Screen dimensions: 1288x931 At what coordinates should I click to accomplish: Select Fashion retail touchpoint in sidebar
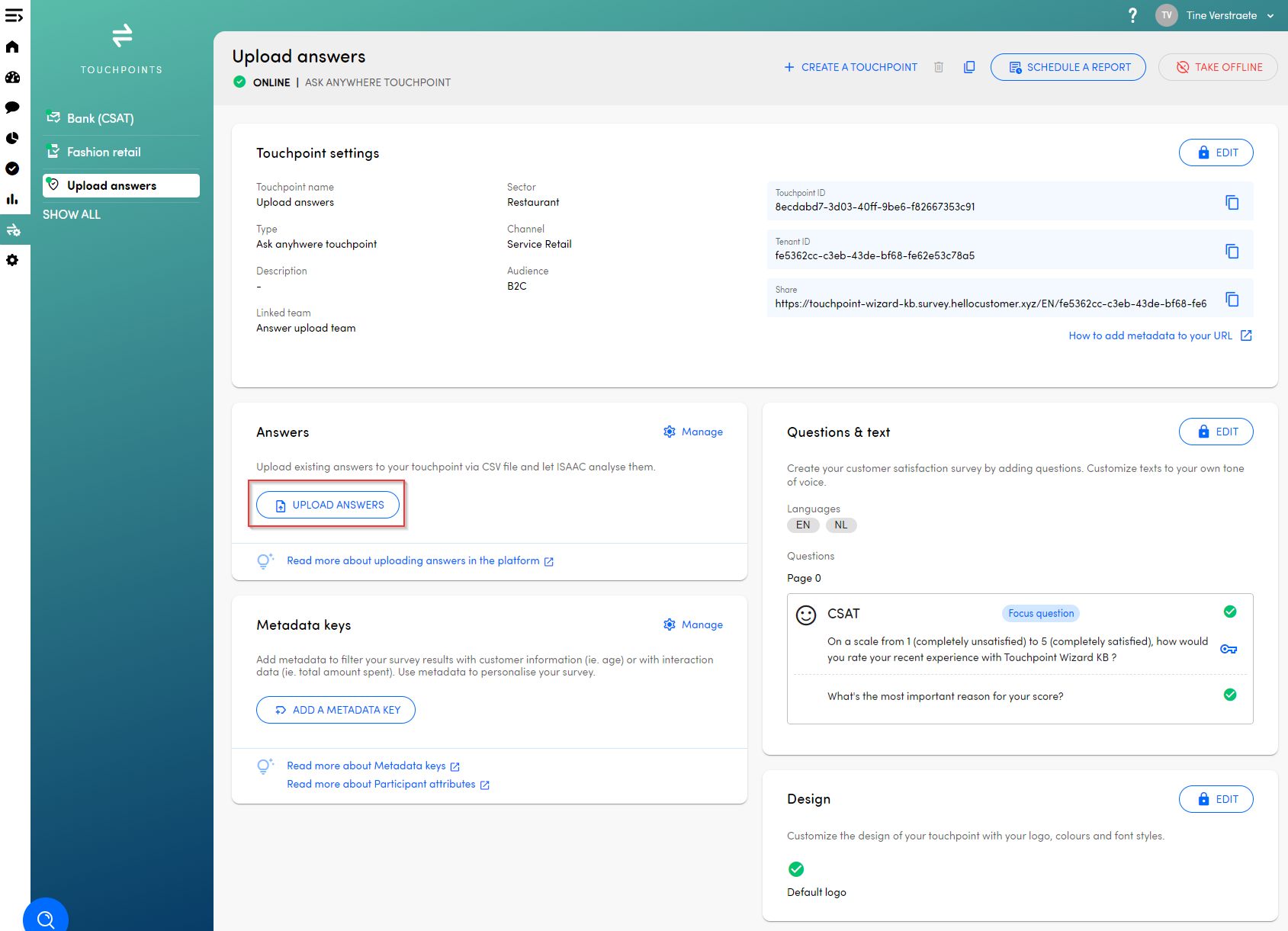[x=104, y=152]
